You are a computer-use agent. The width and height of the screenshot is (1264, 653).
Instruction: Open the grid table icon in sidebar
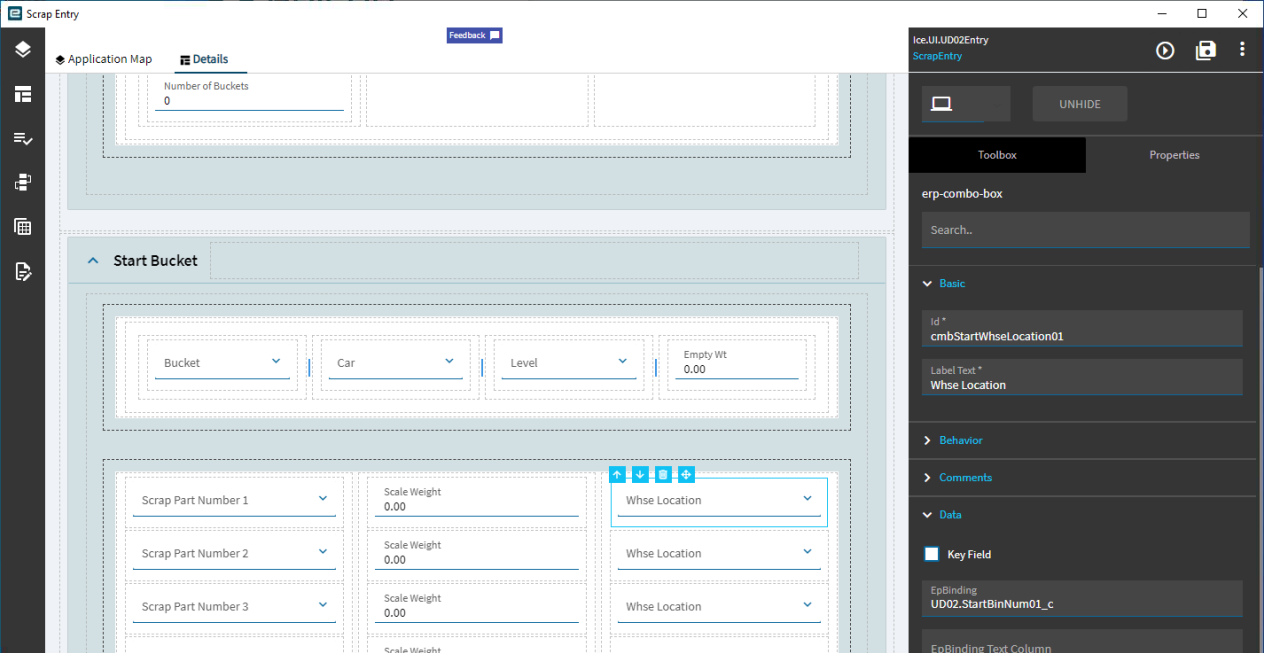pos(22,226)
